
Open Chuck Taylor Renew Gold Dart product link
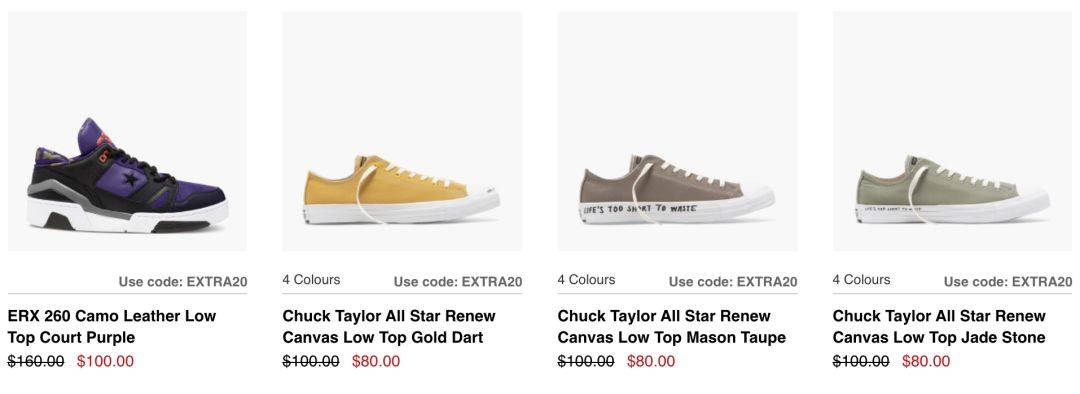(389, 326)
